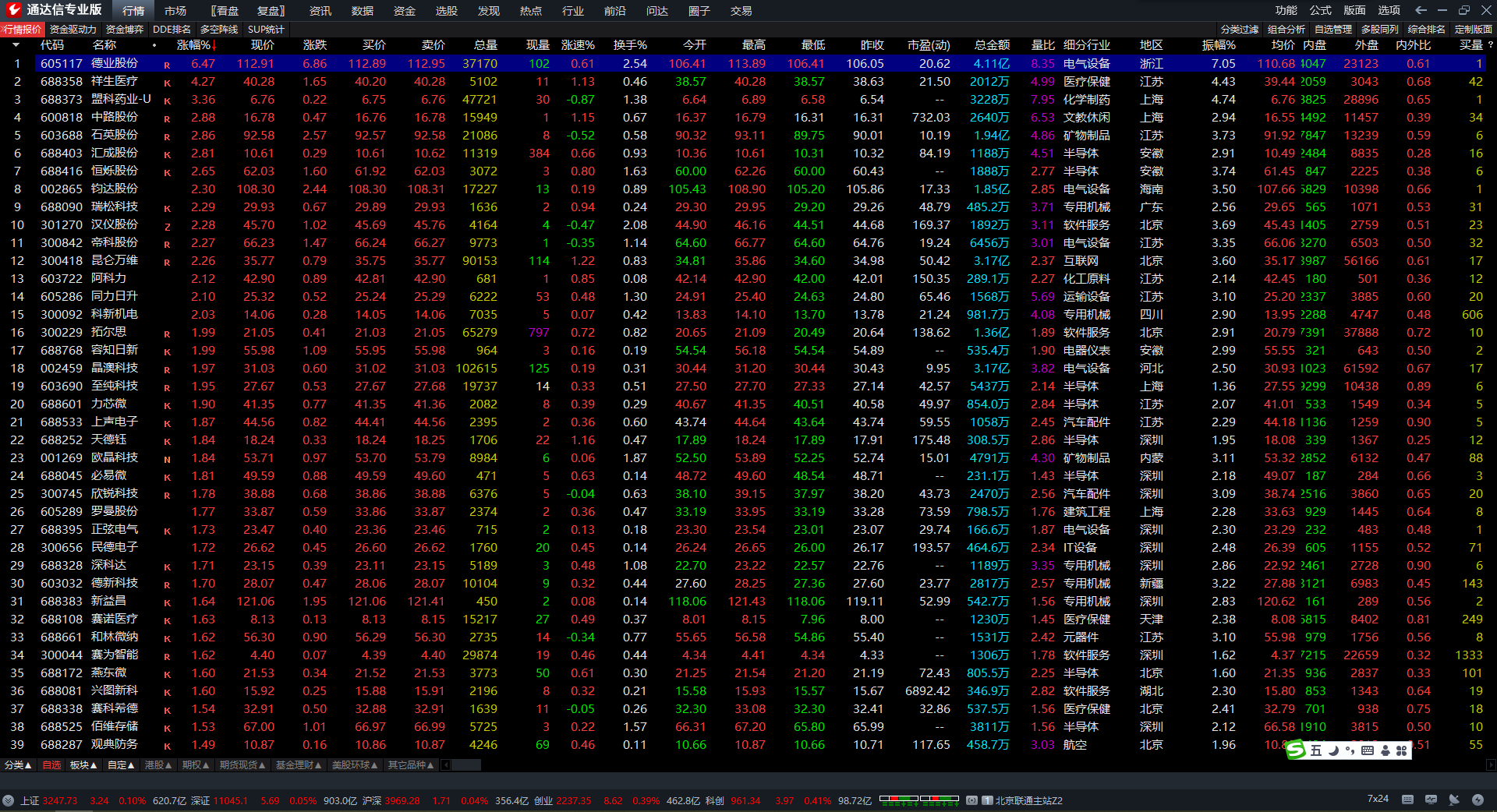Image resolution: width=1497 pixels, height=812 pixels.
Task: Click stock code 688358
Action: tap(62, 81)
